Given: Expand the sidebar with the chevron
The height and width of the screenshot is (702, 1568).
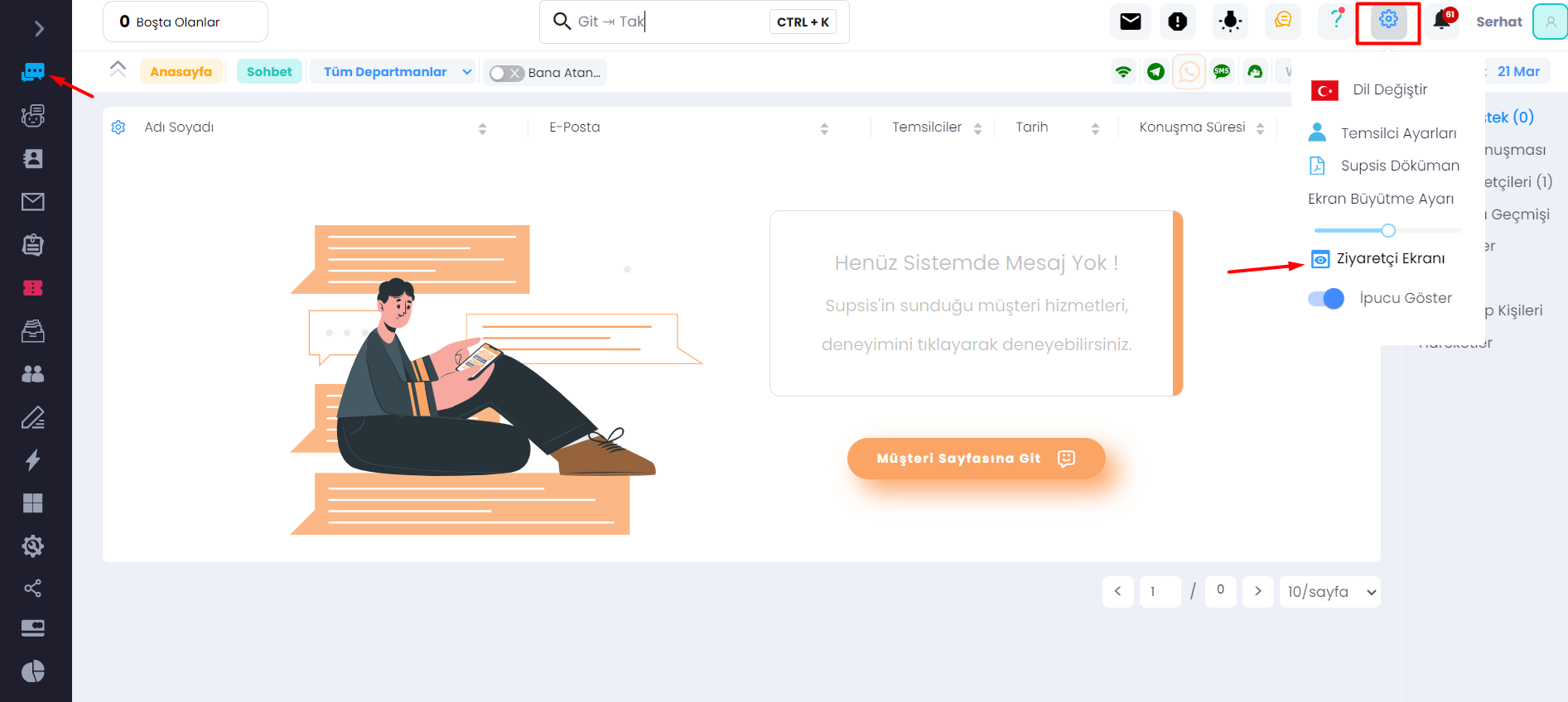Looking at the screenshot, I should [38, 29].
